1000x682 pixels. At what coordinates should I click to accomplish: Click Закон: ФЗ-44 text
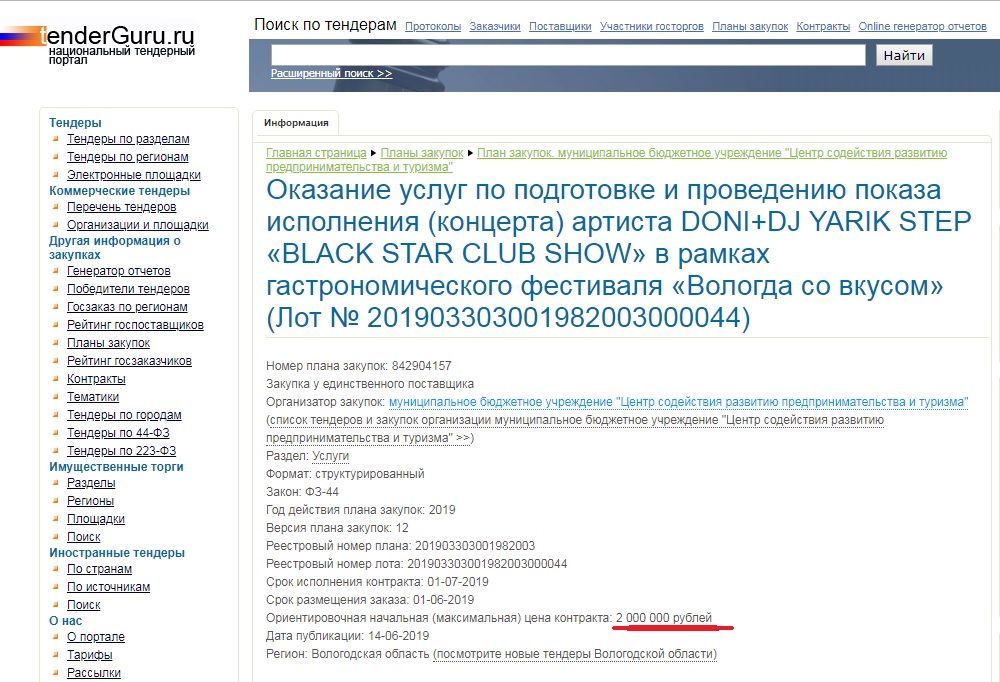point(302,492)
